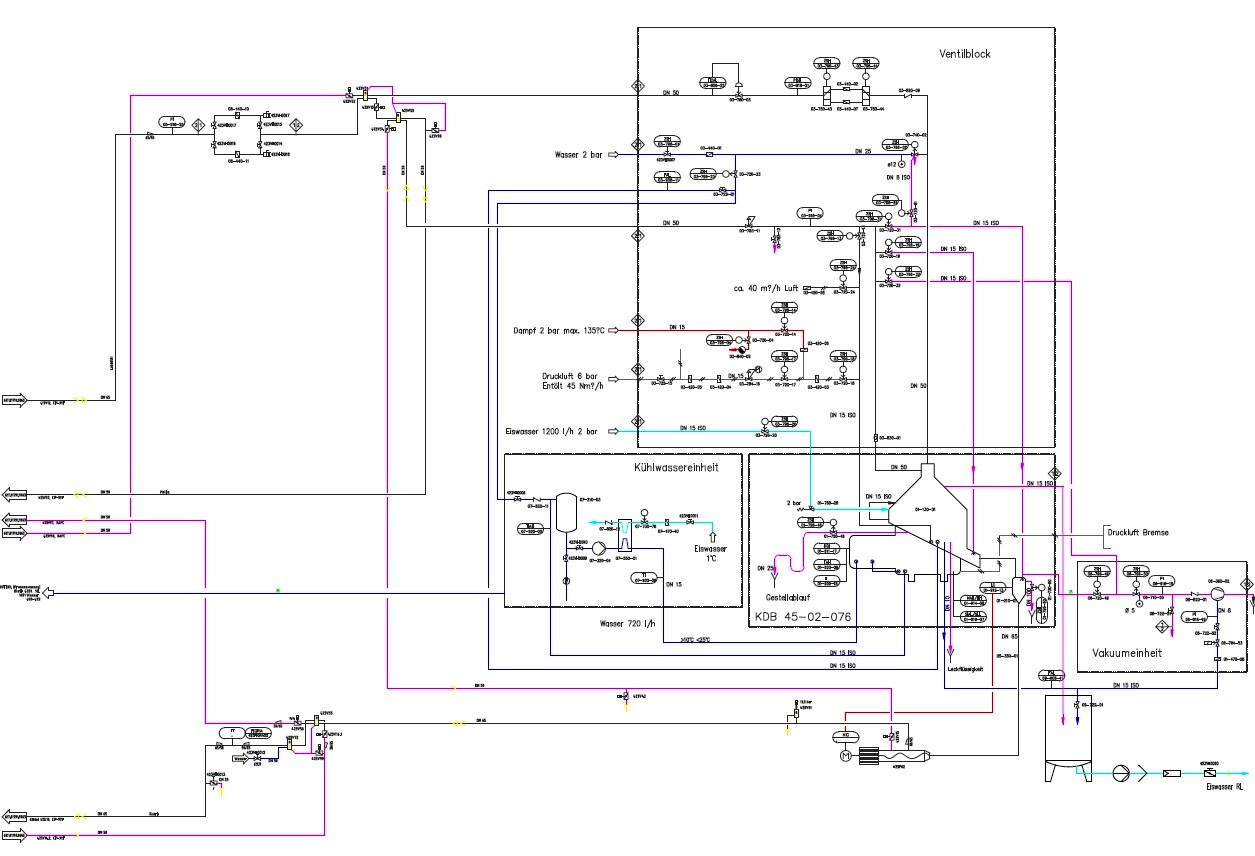The width and height of the screenshot is (1255, 856).
Task: Click the circular pump in Kühlwassereinheit
Action: (x=599, y=548)
